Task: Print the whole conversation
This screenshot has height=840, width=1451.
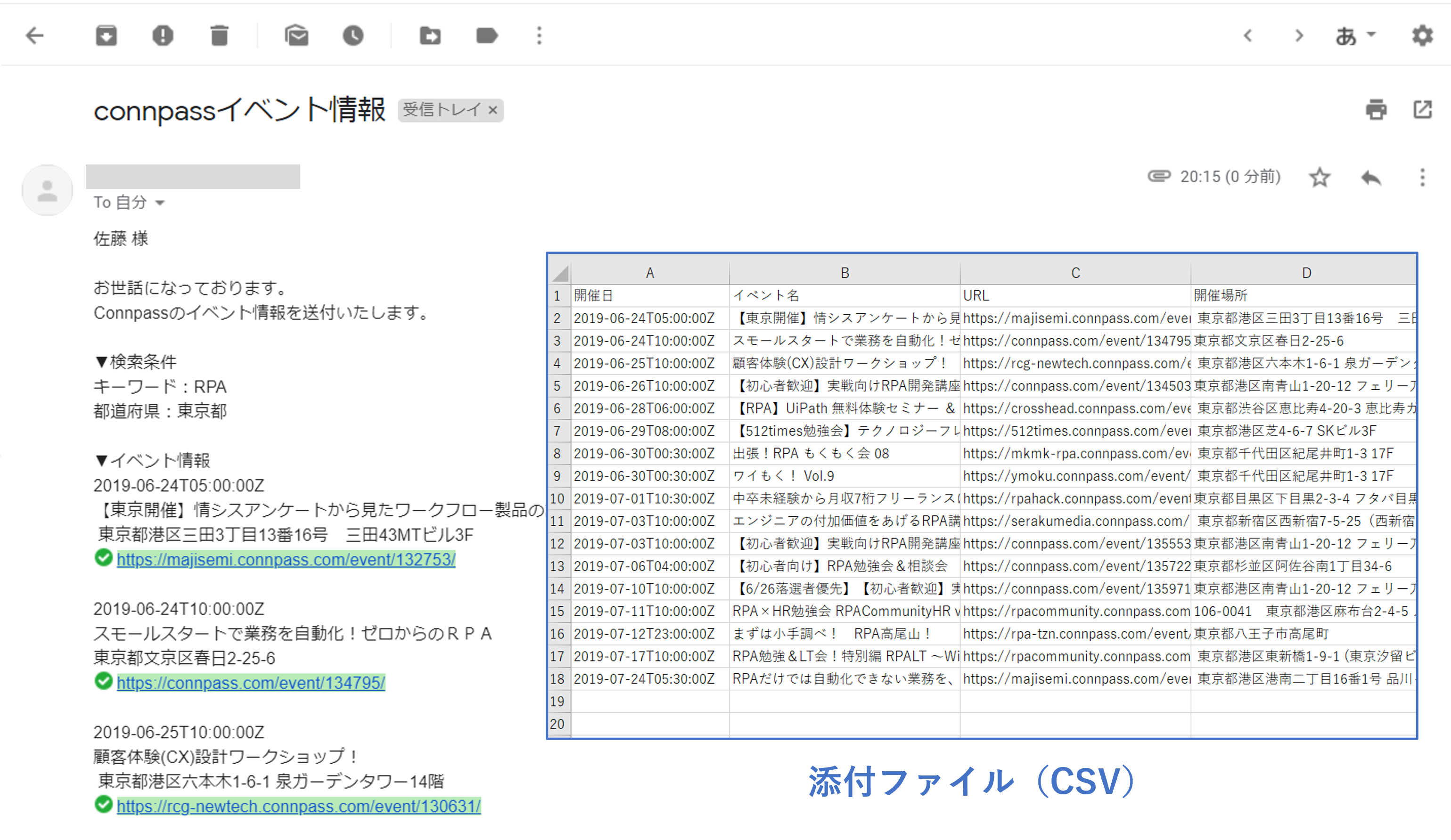Action: pyautogui.click(x=1376, y=109)
